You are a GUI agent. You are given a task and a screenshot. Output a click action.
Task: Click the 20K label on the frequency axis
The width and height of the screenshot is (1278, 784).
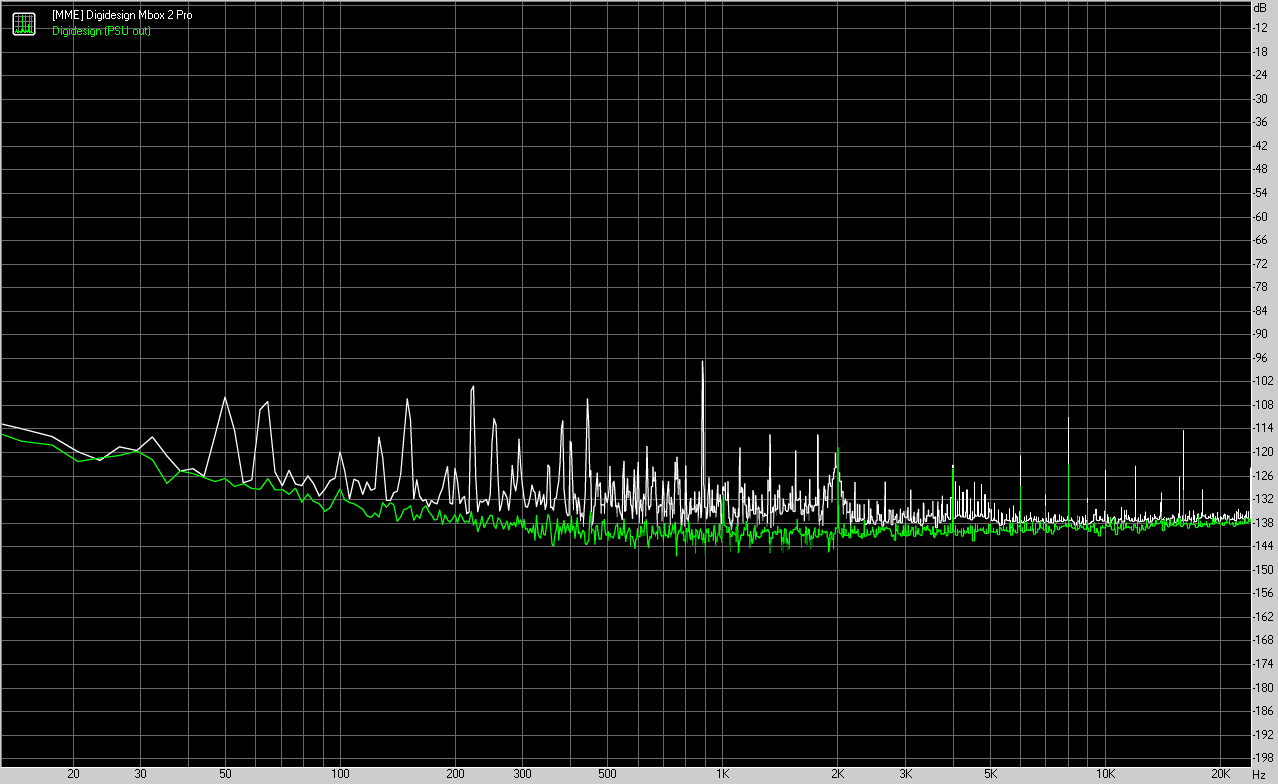click(x=1221, y=775)
